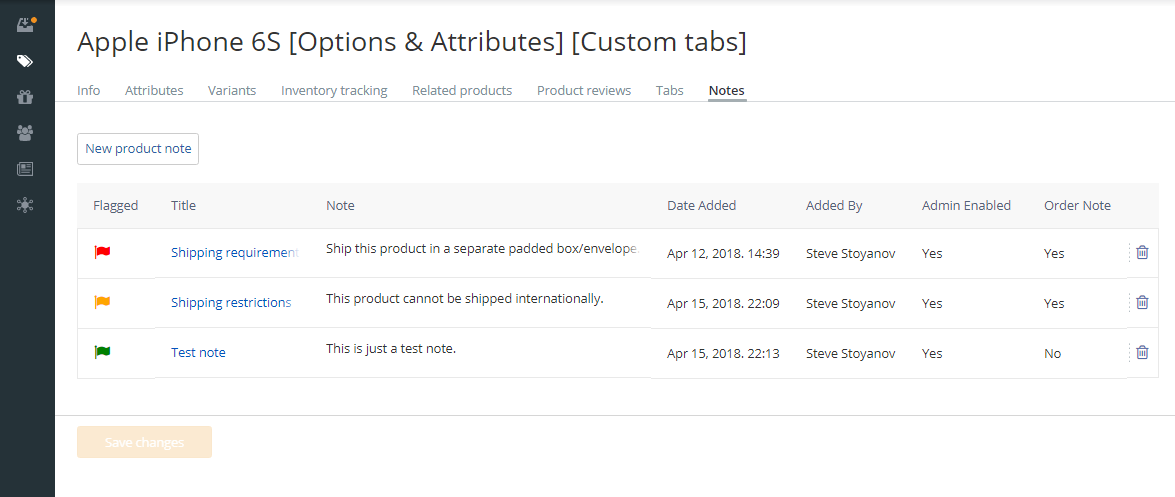Click the newspaper content sidebar icon
This screenshot has height=497, width=1175.
pos(25,169)
